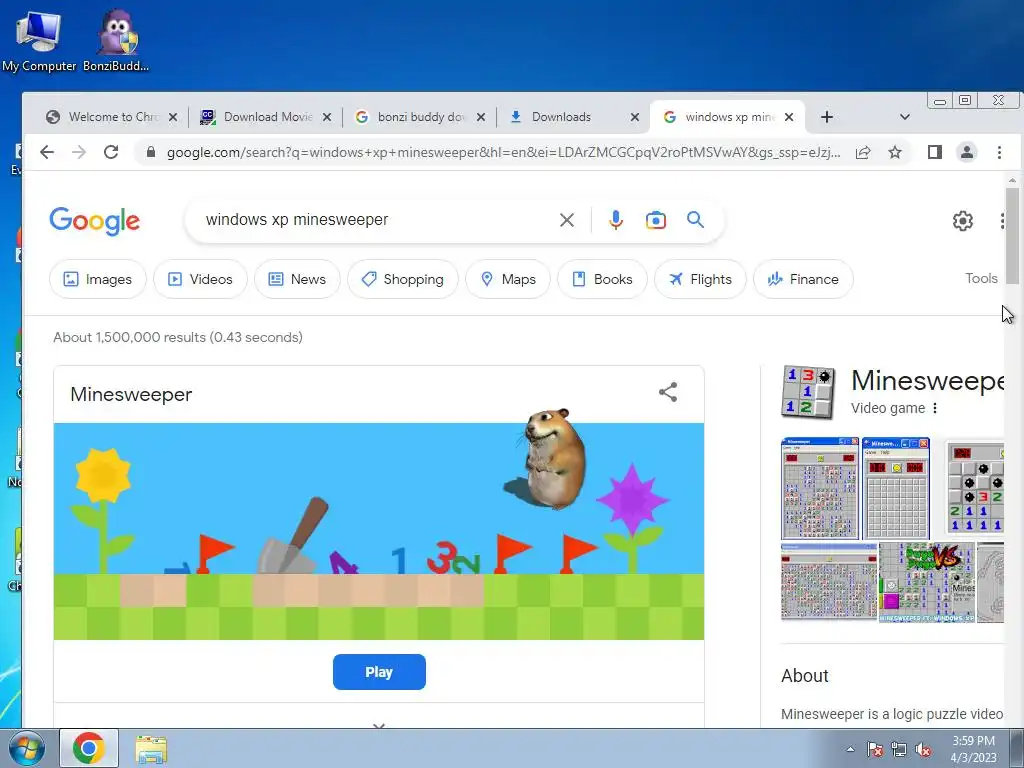Go back to the previous page
The height and width of the screenshot is (768, 1024).
click(x=46, y=152)
